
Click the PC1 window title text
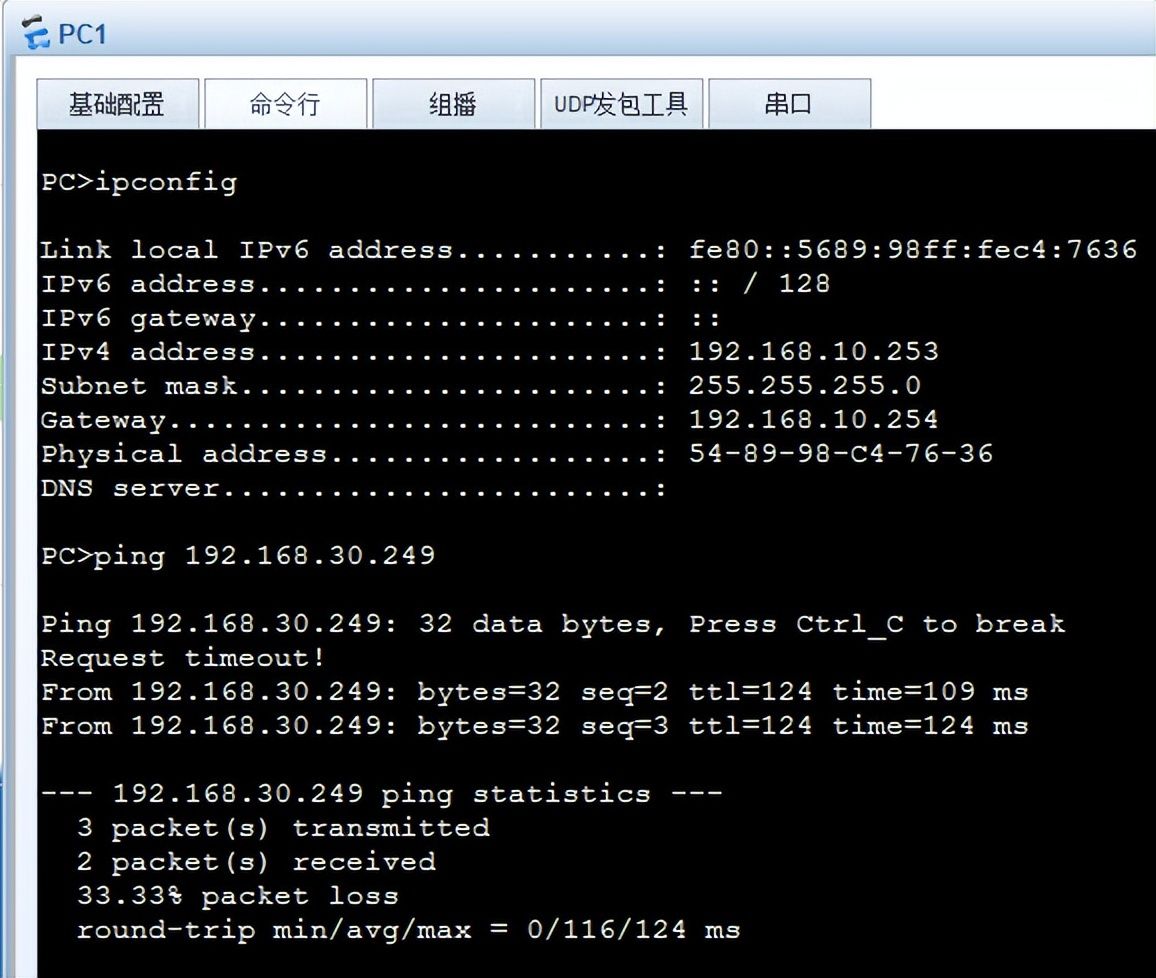(83, 34)
